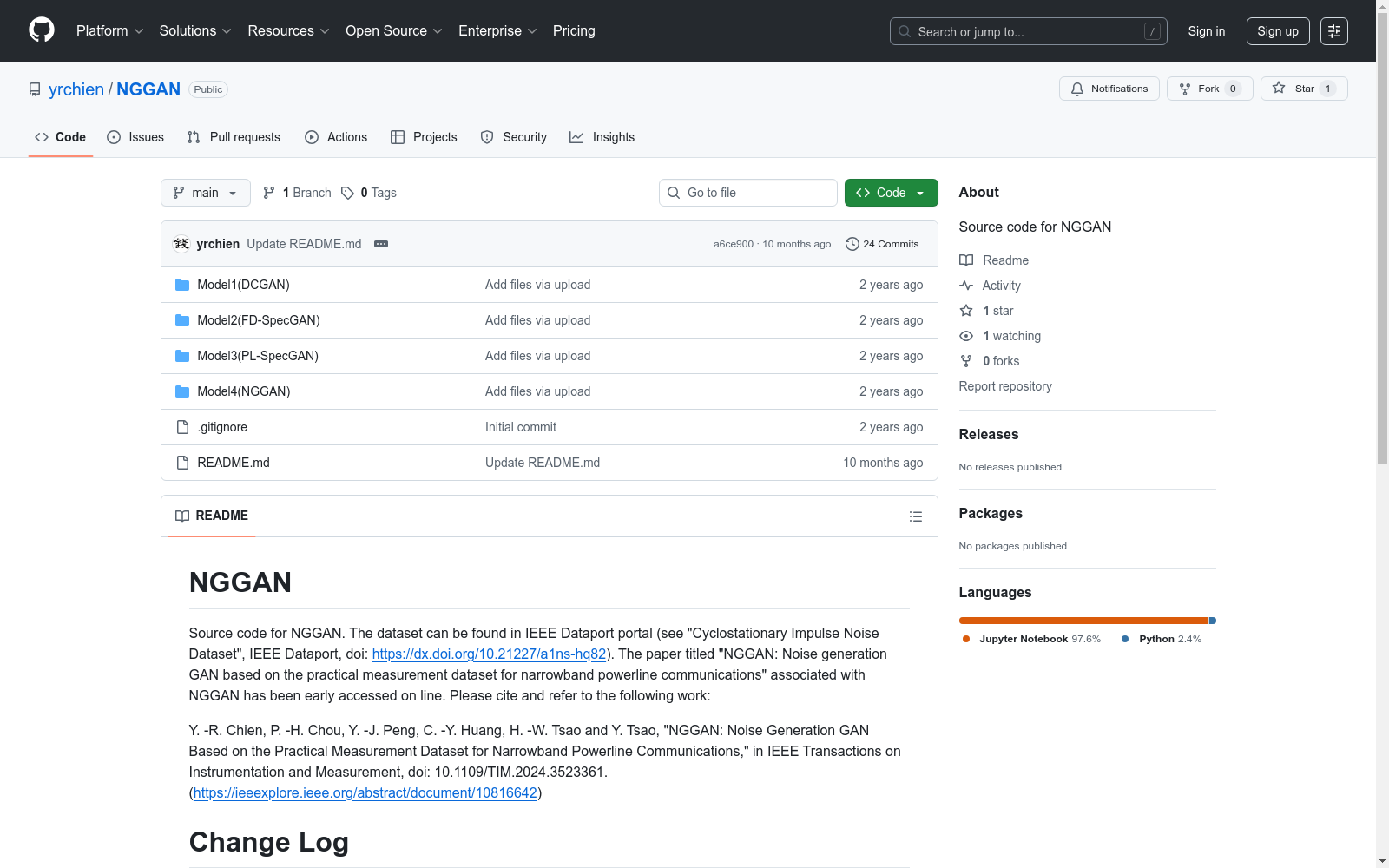
Task: Fork the repository
Action: (1210, 89)
